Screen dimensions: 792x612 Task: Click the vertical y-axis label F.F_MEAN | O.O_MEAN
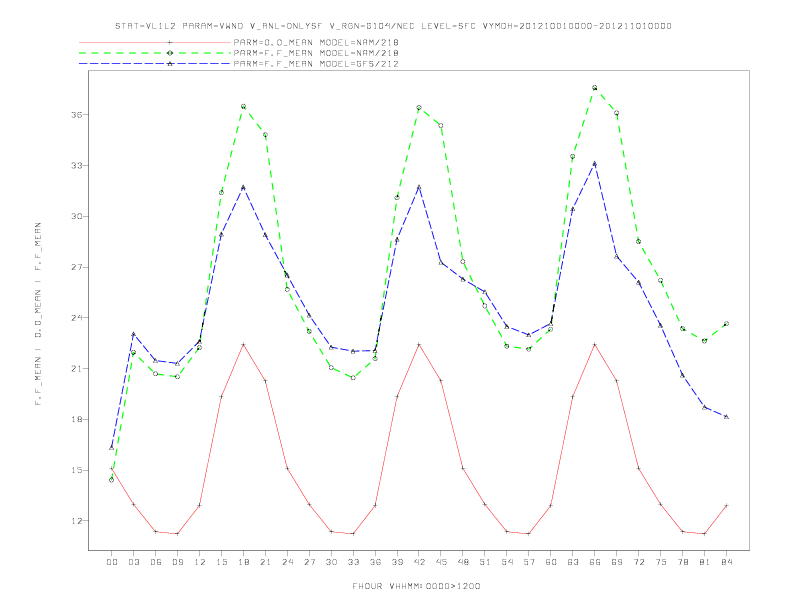(x=38, y=314)
